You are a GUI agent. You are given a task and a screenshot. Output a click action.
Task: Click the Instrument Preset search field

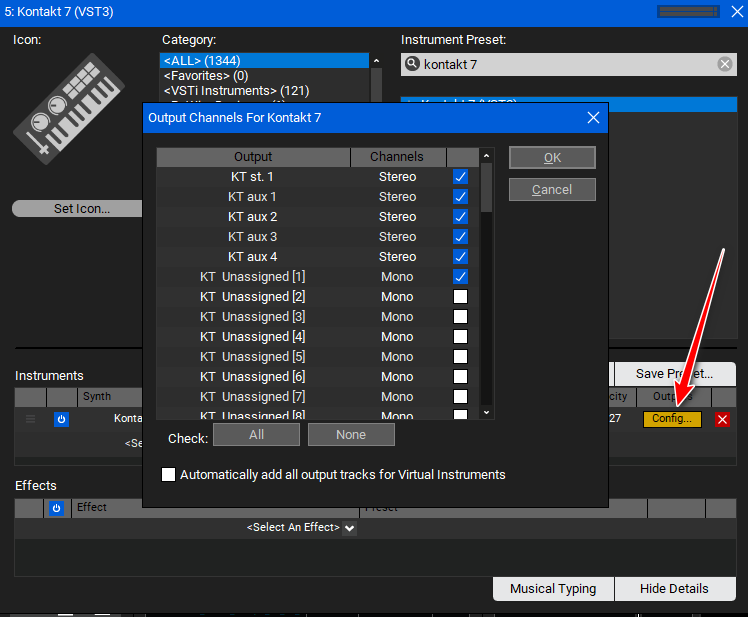[569, 64]
